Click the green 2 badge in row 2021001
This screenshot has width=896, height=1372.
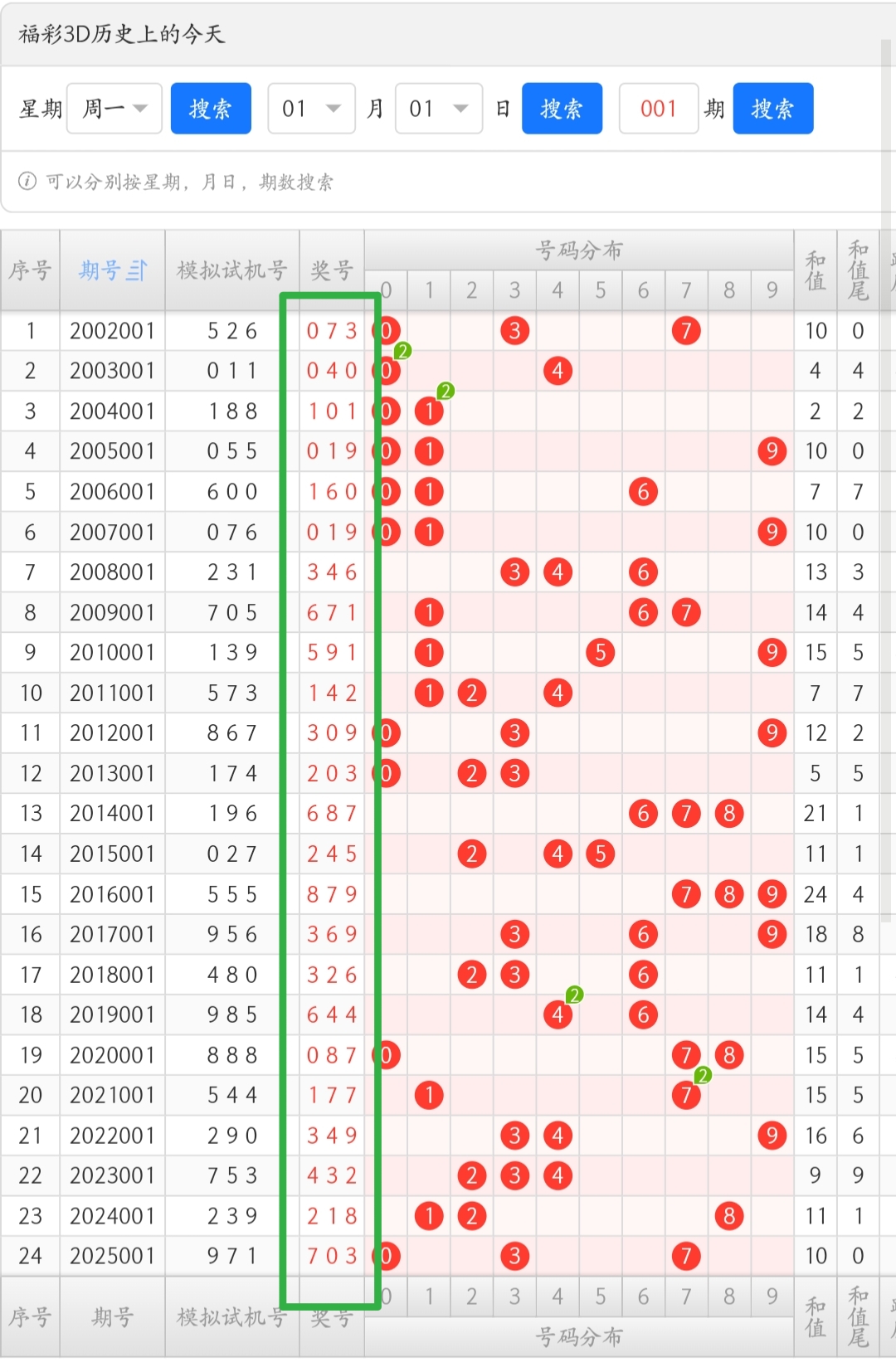click(x=703, y=1076)
